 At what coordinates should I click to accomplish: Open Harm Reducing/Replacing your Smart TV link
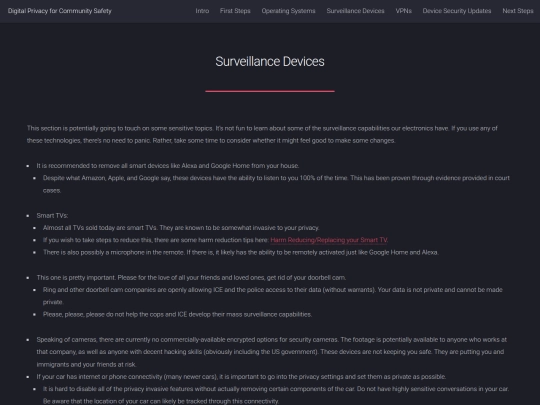[x=329, y=240]
